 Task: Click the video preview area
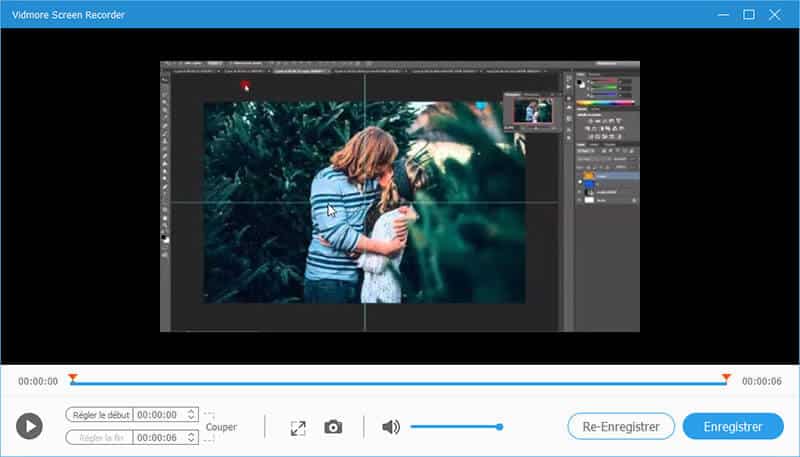[400, 196]
